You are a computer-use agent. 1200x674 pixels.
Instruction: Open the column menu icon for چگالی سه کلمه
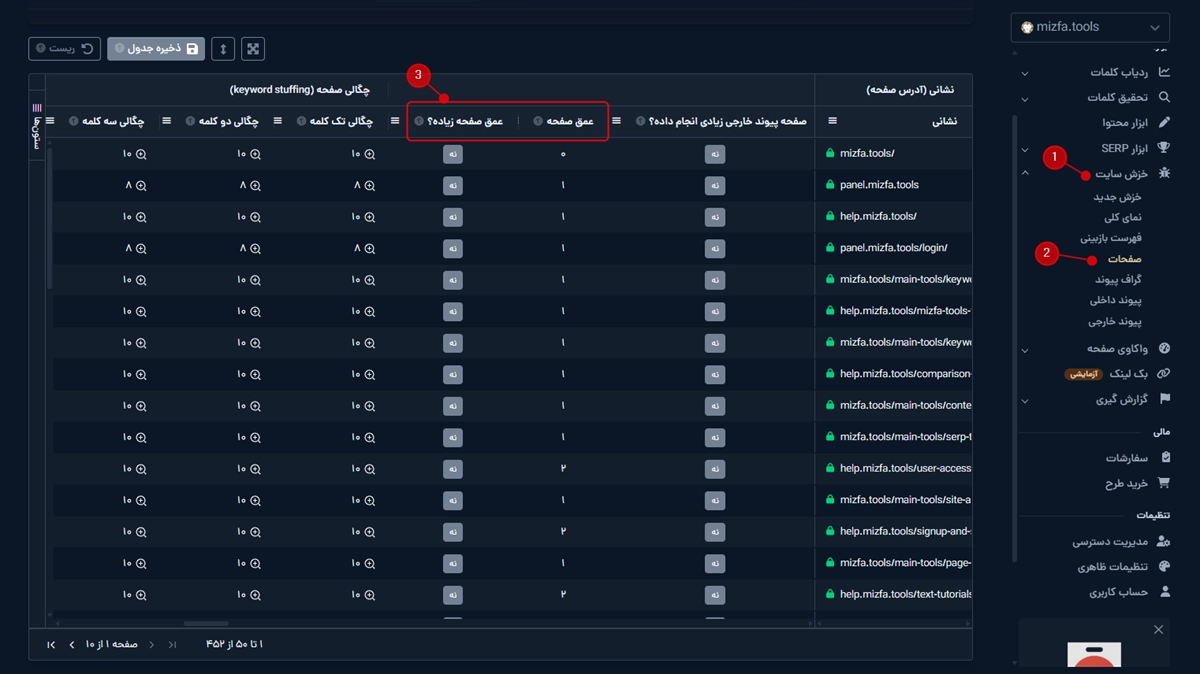pos(50,121)
